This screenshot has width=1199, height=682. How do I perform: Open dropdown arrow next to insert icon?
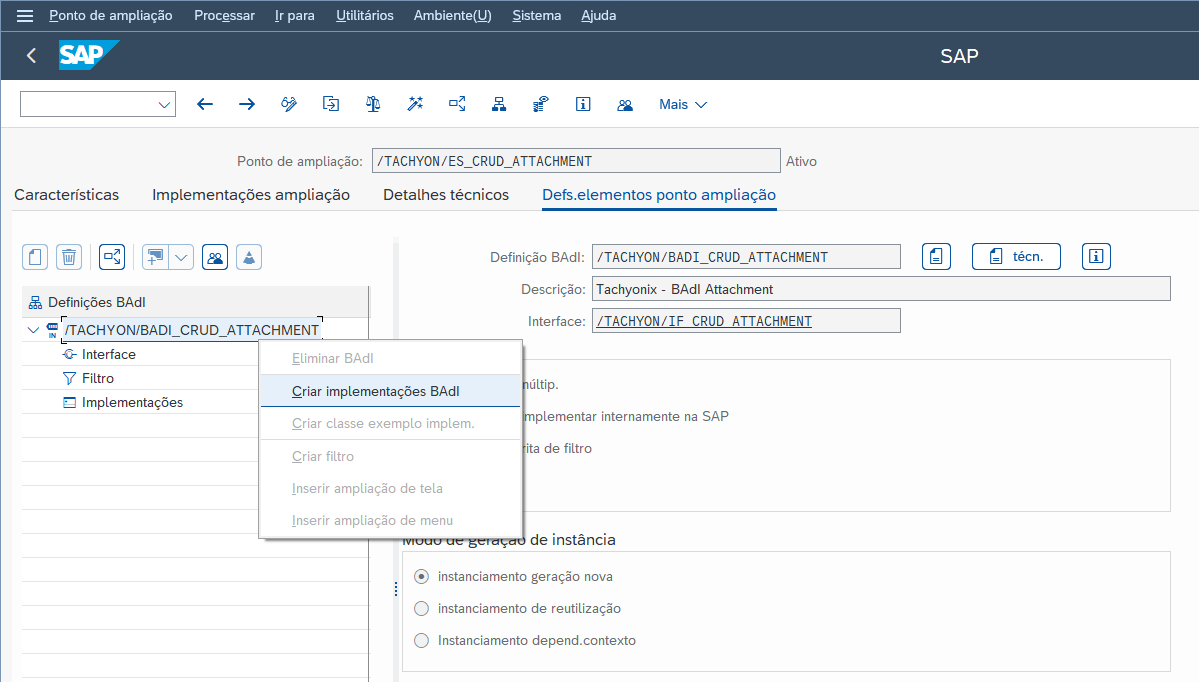181,257
